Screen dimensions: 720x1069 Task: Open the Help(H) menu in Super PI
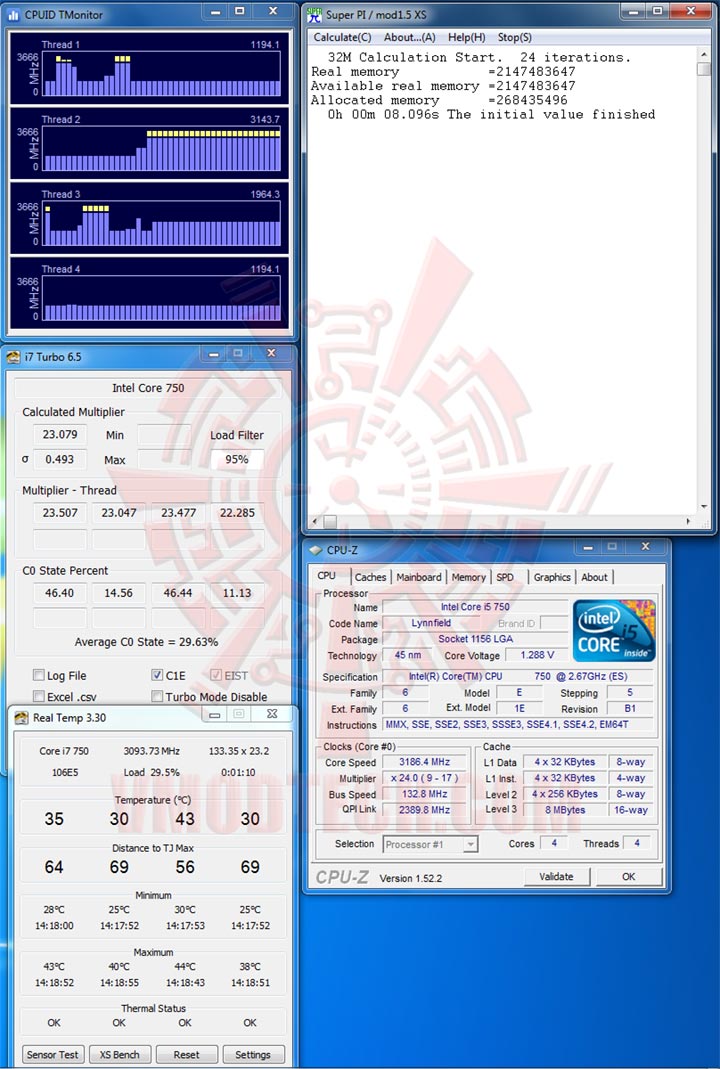click(466, 37)
